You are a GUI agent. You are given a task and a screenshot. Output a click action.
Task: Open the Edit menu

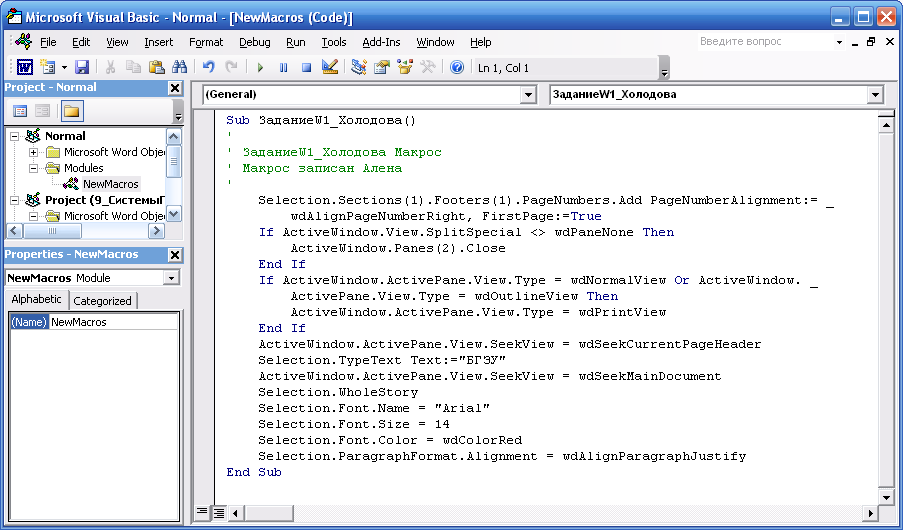pos(81,42)
